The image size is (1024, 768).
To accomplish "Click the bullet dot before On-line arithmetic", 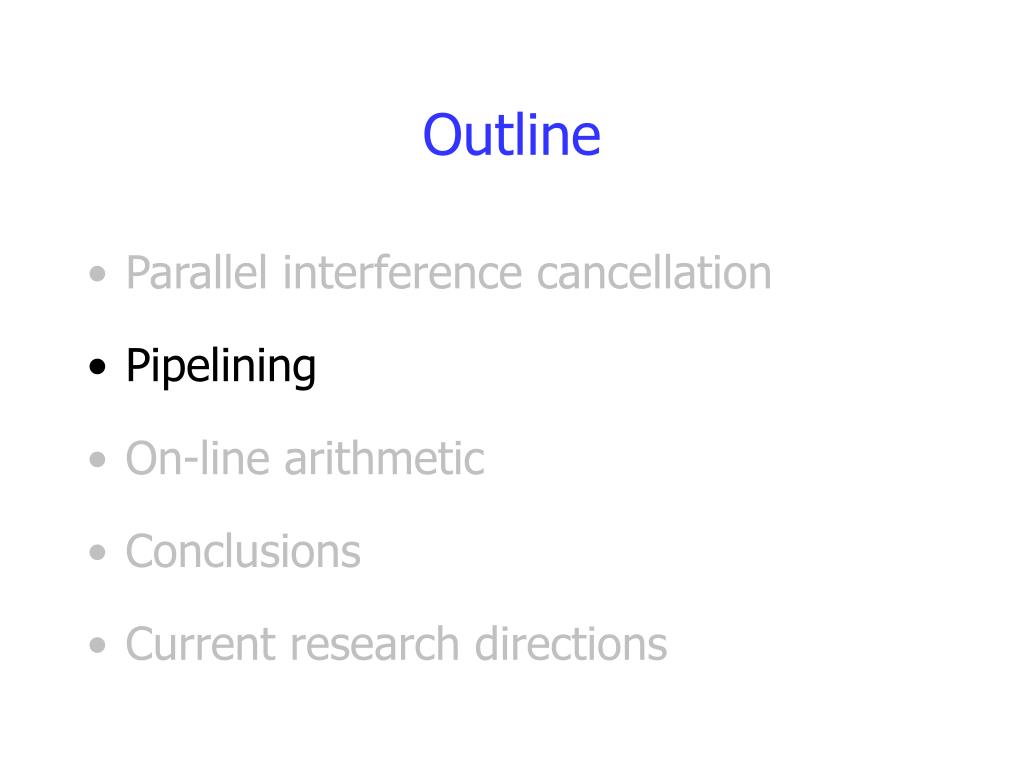I will click(97, 459).
